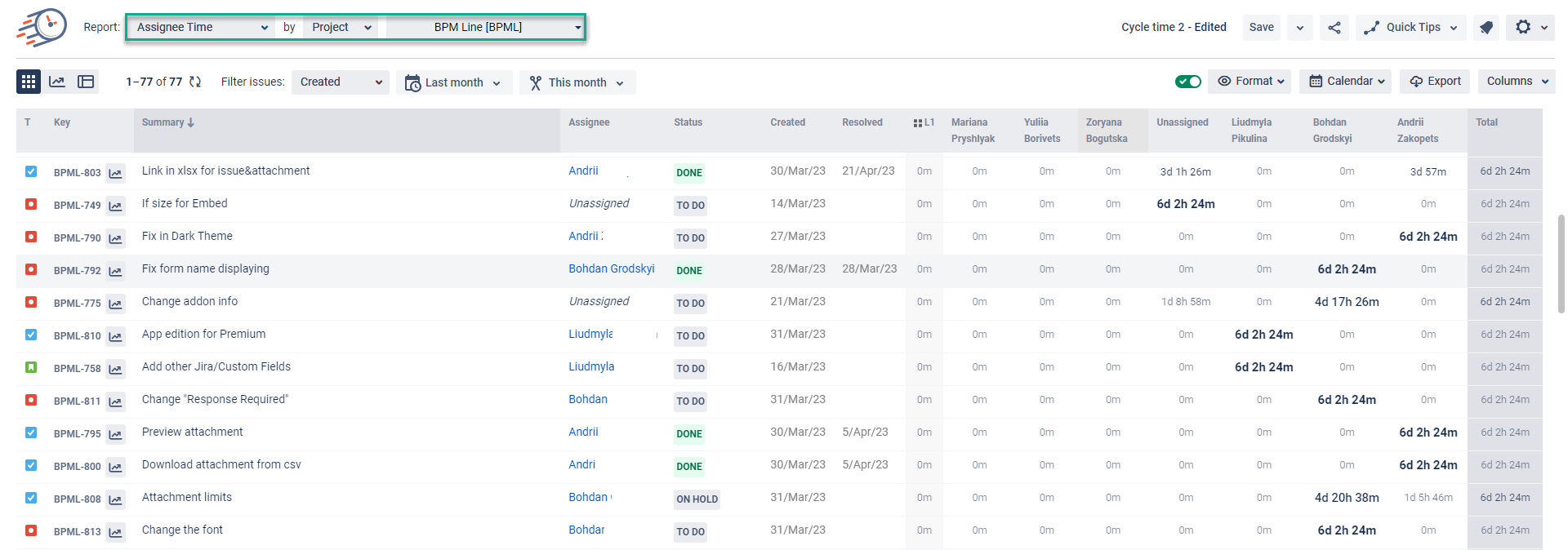Screen dimensions: 1568x550
Task: Switch to chart view icon
Action: pos(57,82)
